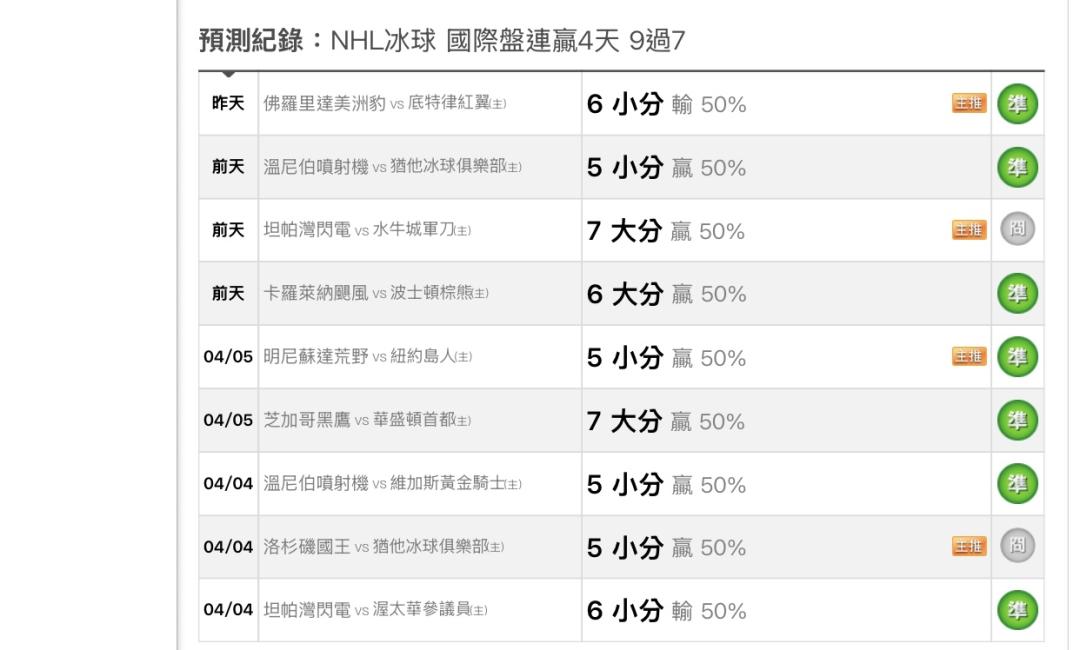The height and width of the screenshot is (650, 1080).
Task: Open the 佛羅里達美洲豹 vs 底特律紅翼 matchup
Action: click(384, 104)
